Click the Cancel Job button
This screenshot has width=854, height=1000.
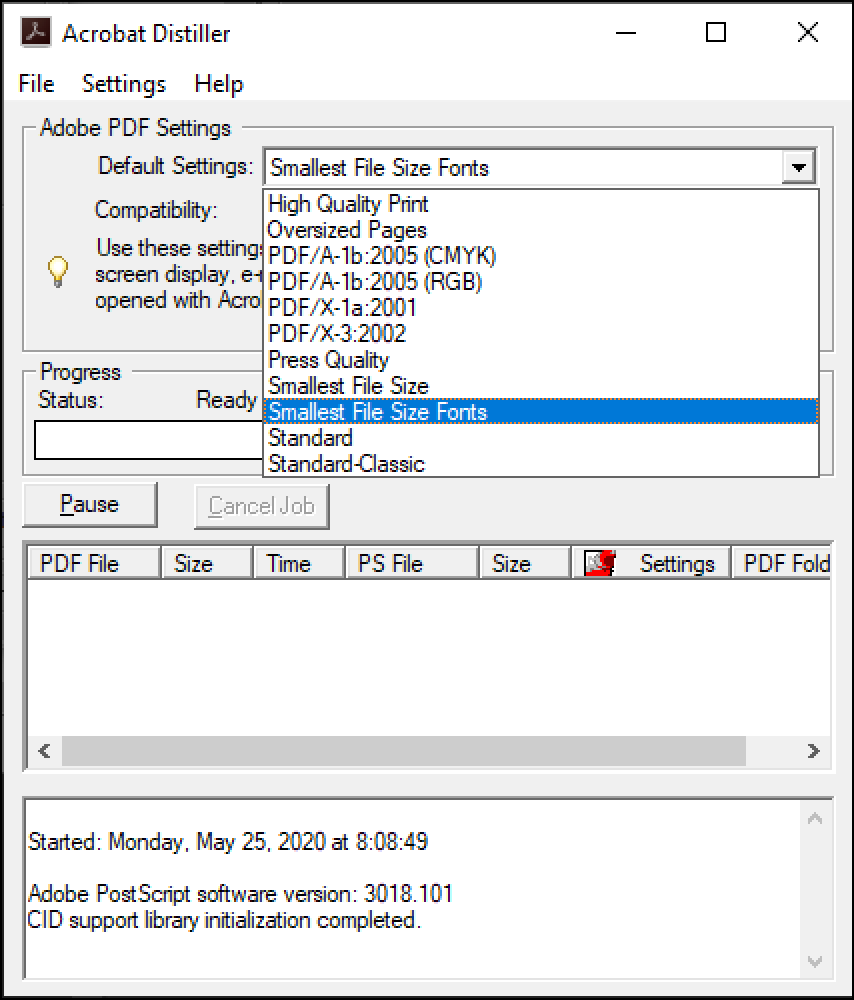point(261,506)
